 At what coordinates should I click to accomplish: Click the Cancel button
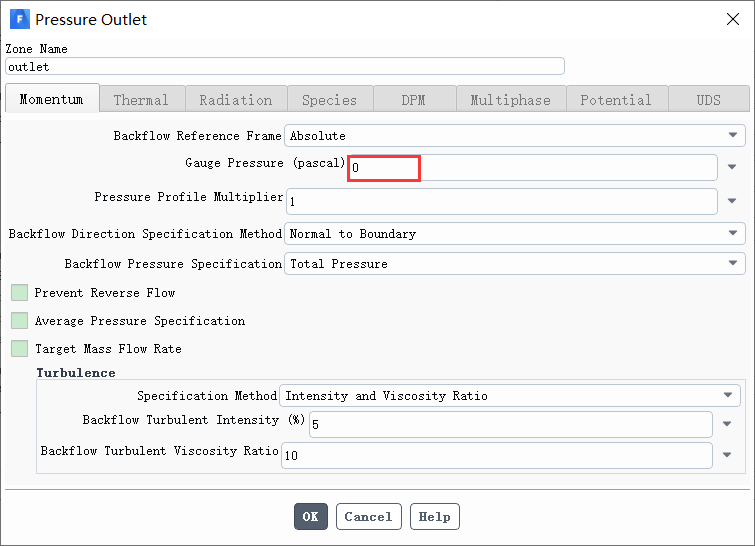coord(368,517)
